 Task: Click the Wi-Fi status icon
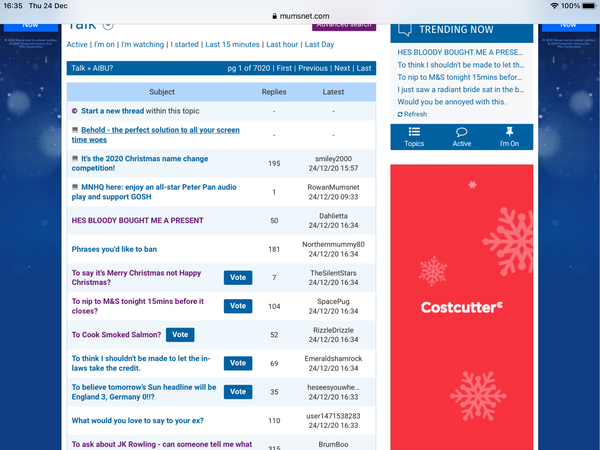click(x=554, y=6)
